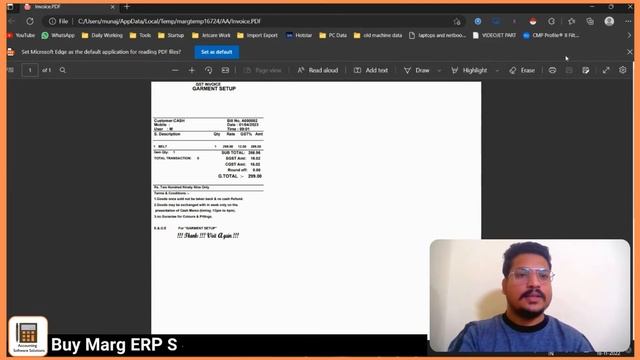This screenshot has height=360, width=640.
Task: Click the presenter webcam overlay
Action: pos(530,296)
